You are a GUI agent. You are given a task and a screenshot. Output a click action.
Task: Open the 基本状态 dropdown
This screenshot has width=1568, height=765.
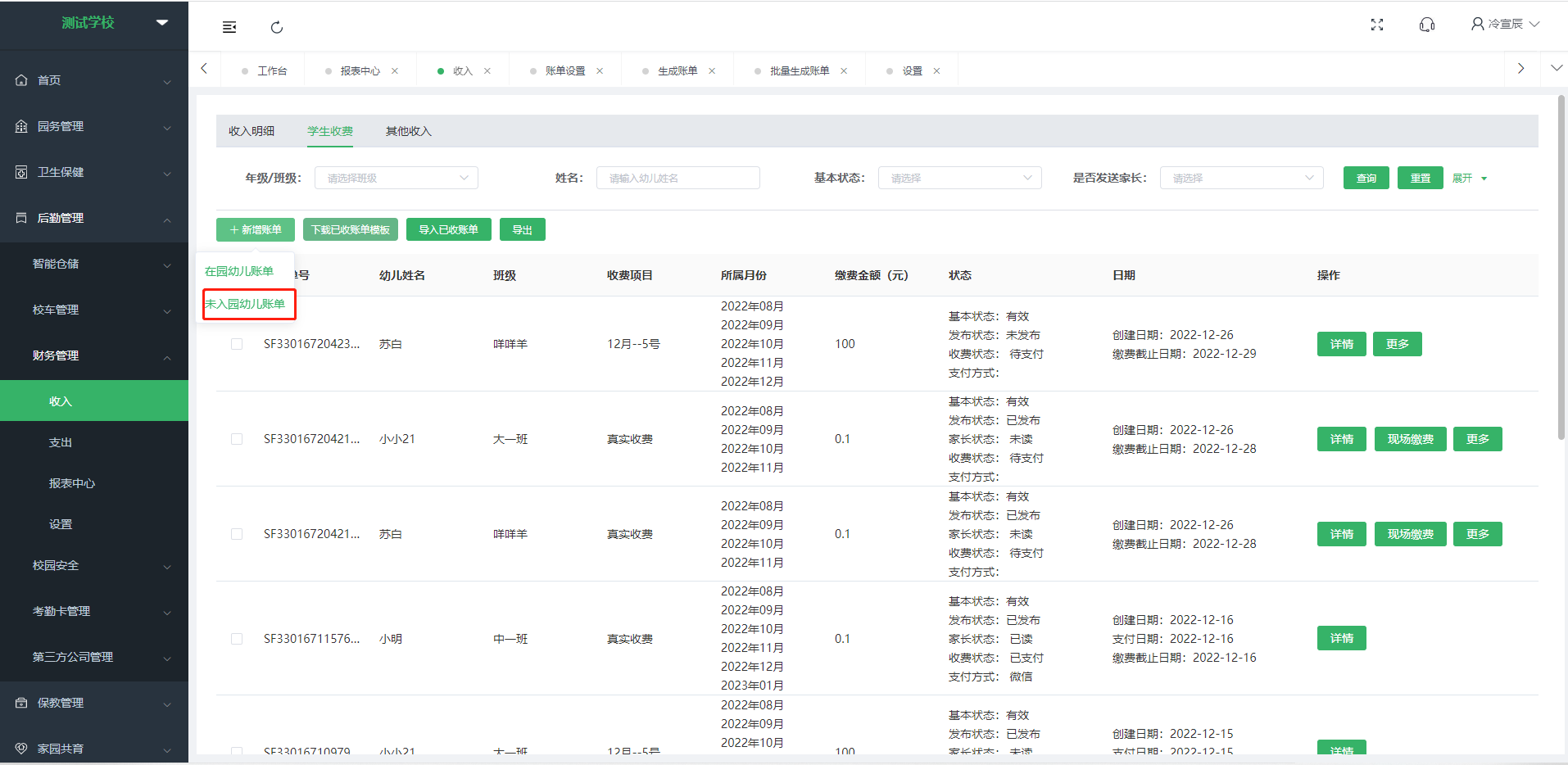(960, 178)
